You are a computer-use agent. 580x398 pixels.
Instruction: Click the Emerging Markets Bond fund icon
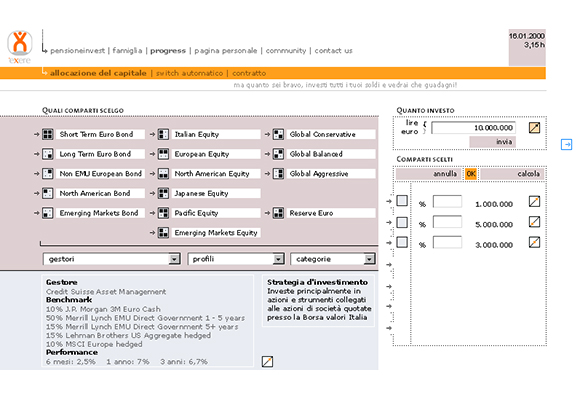point(48,213)
